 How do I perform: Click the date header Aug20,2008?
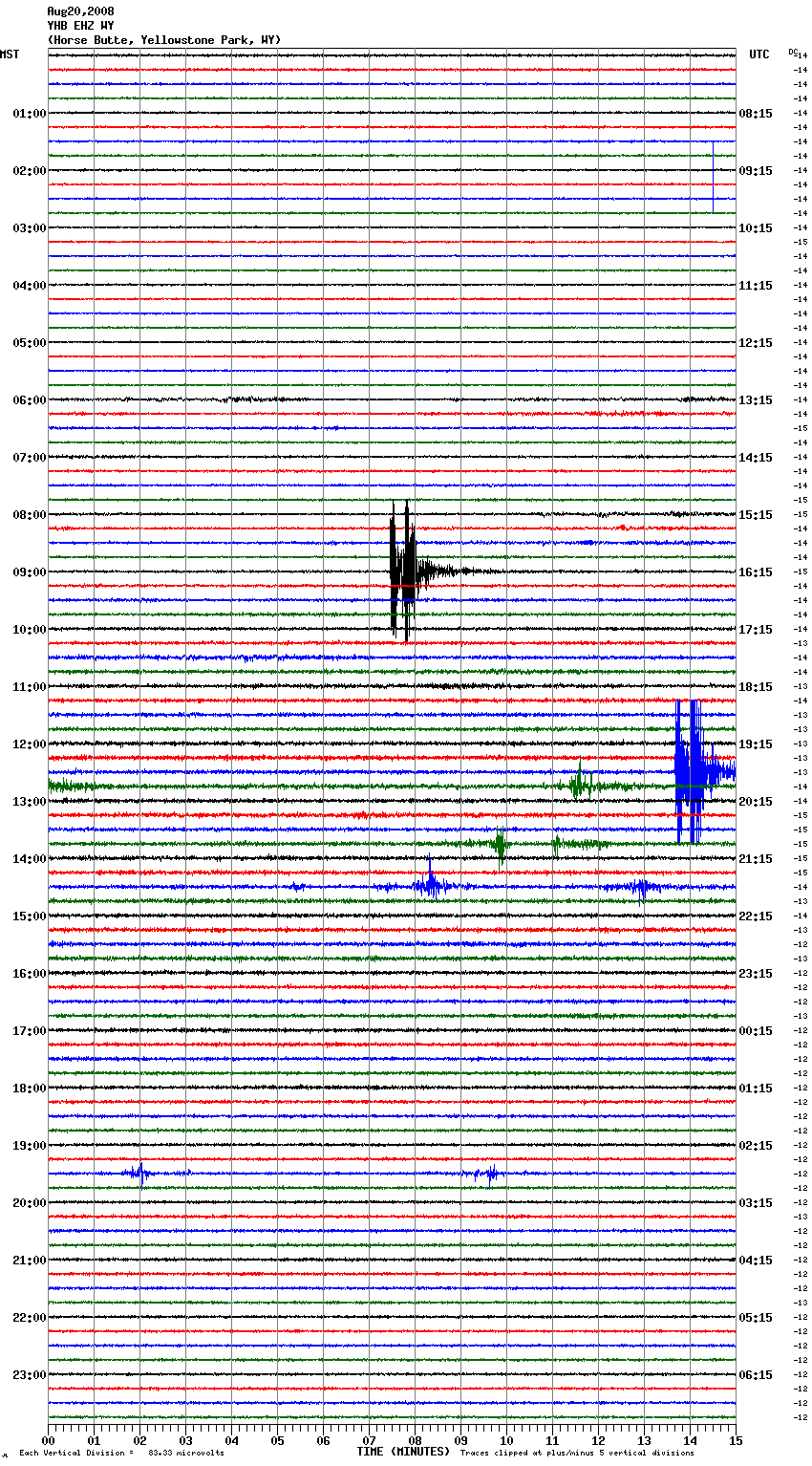click(x=80, y=11)
